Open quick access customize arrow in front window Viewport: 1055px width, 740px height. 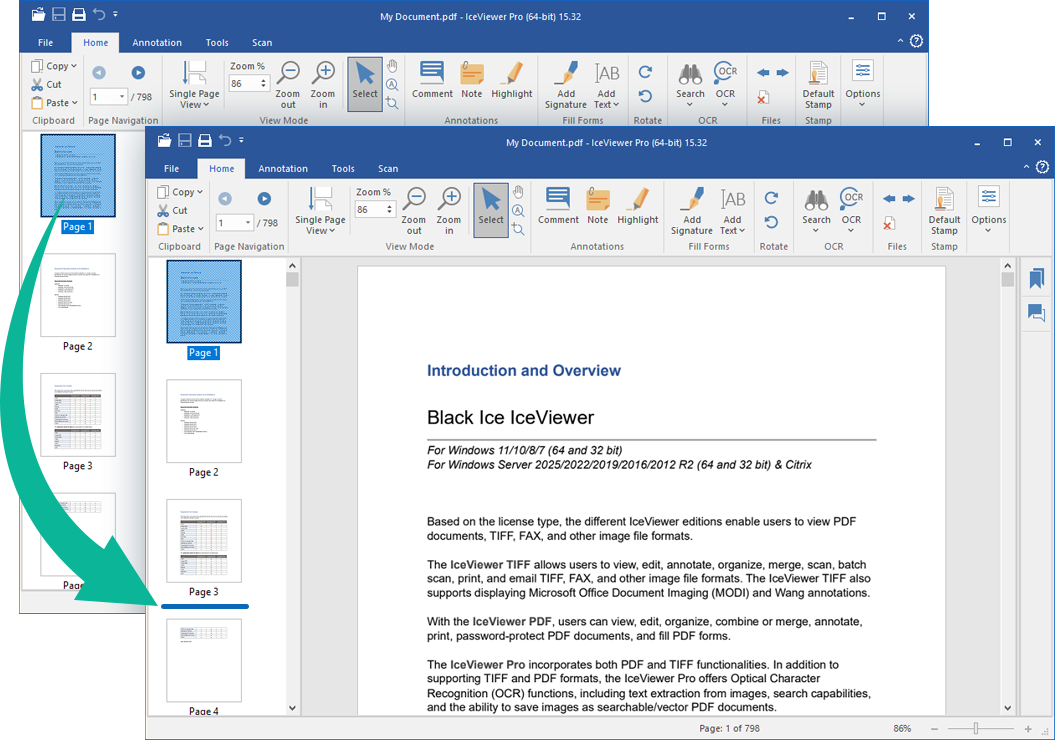coord(241,141)
